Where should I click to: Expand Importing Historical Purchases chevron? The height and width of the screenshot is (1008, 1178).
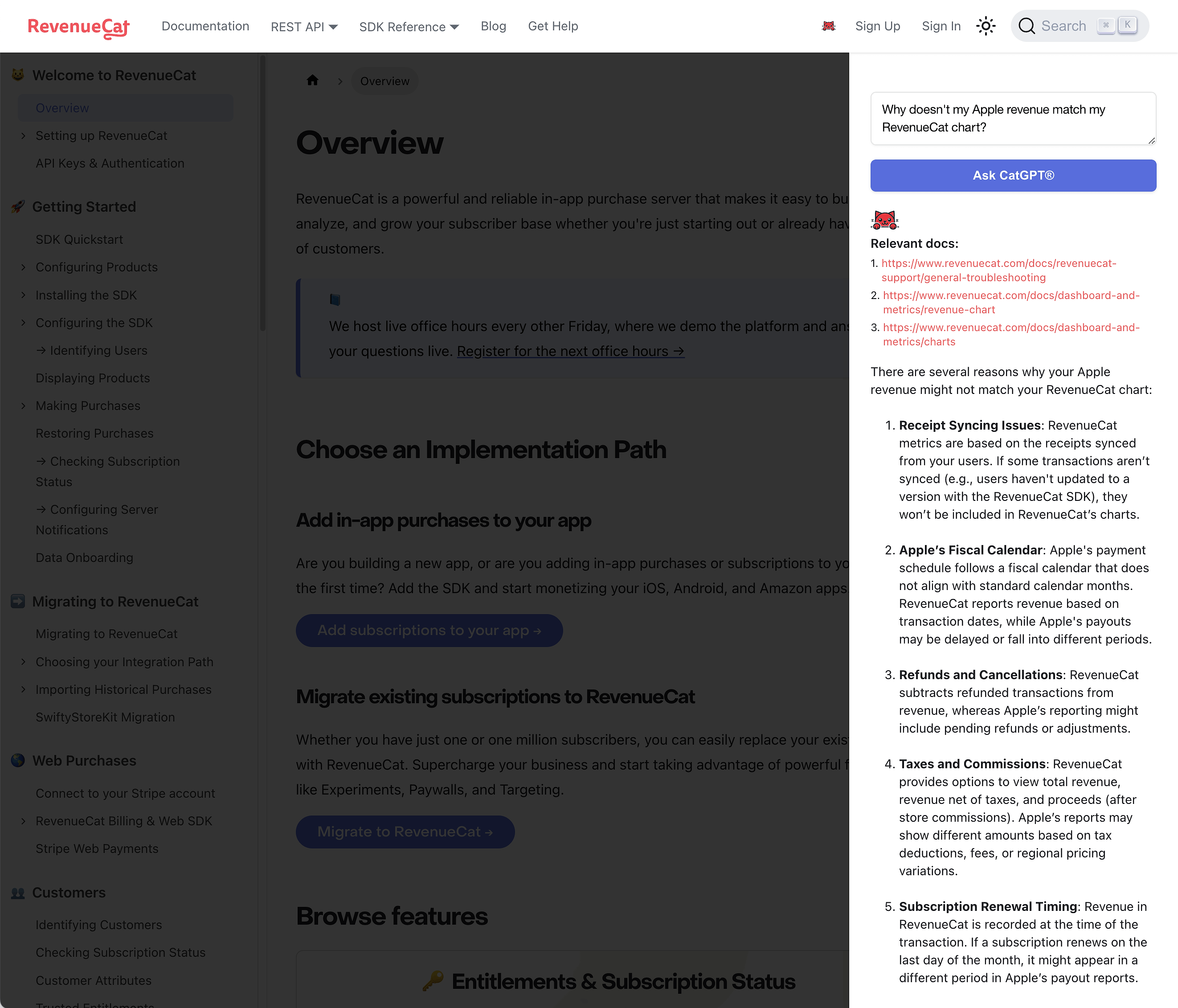(23, 690)
